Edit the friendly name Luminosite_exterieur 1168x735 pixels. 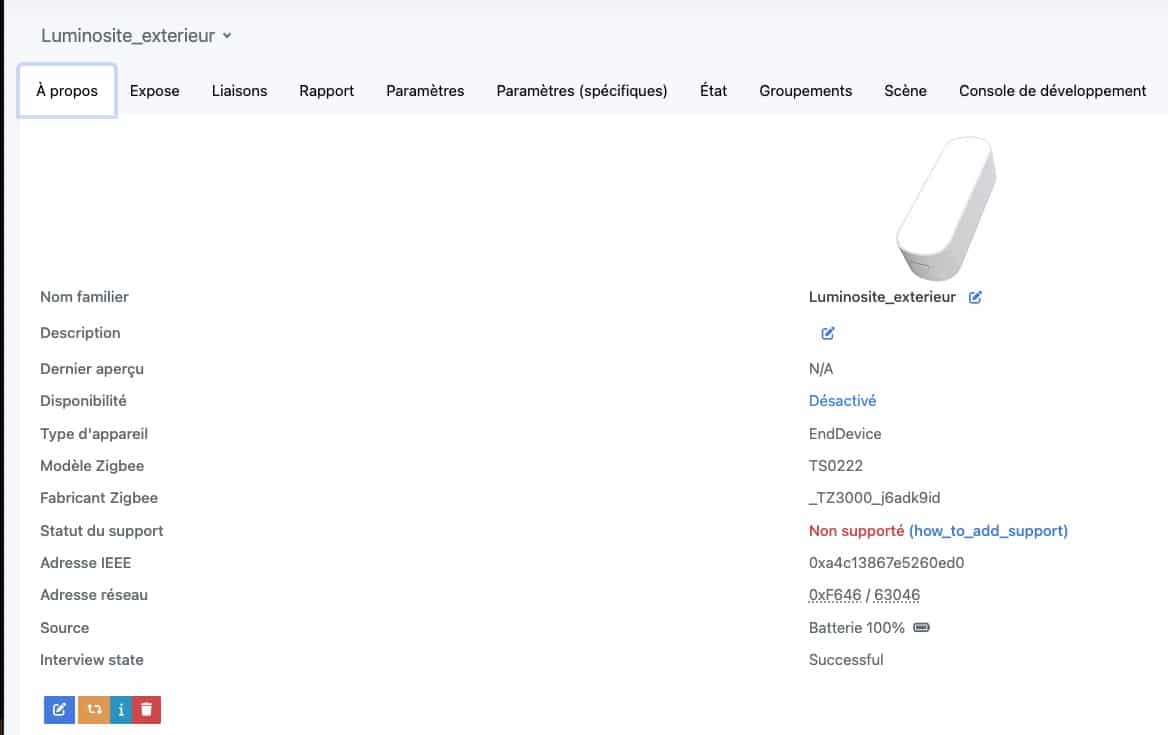pyautogui.click(x=975, y=297)
